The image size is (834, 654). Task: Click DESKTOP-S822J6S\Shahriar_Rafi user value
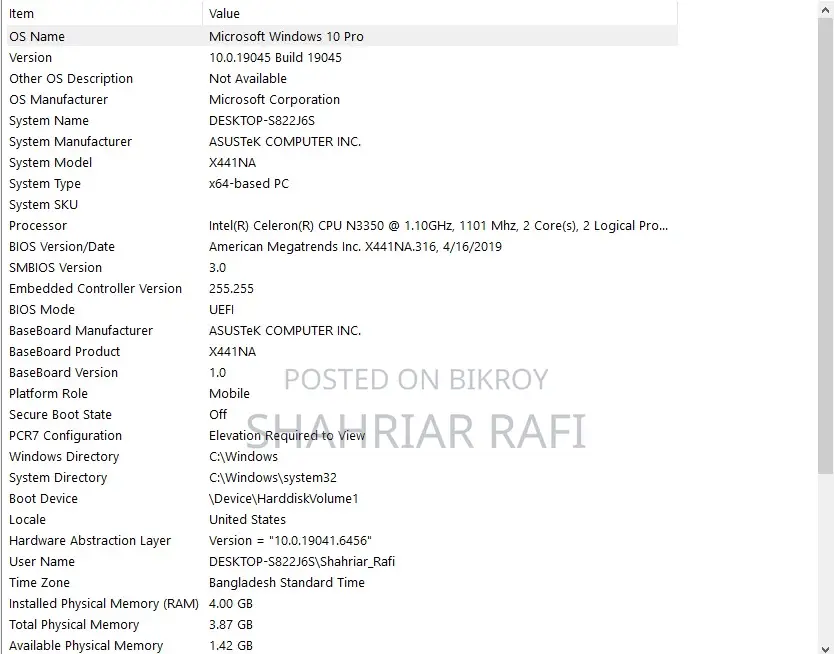coord(302,561)
